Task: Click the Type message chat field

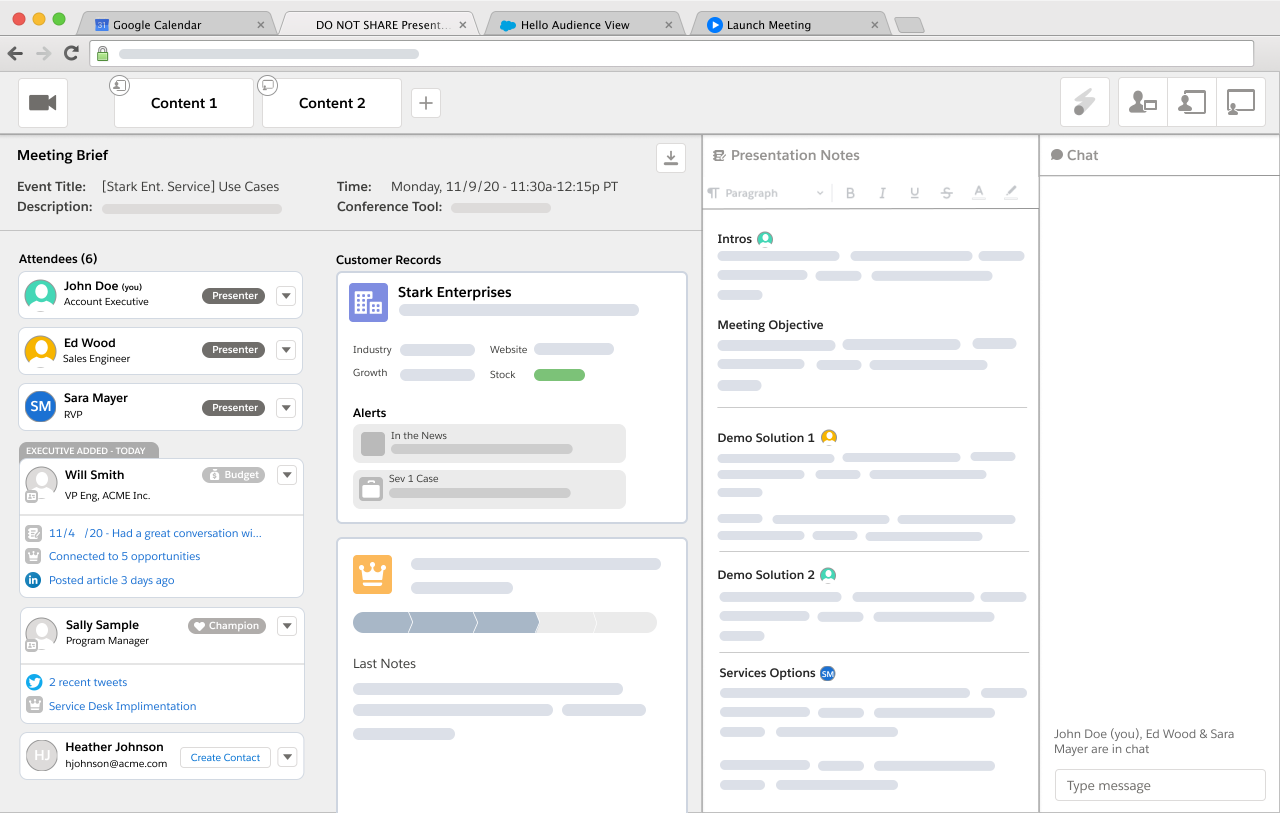Action: pyautogui.click(x=1160, y=786)
